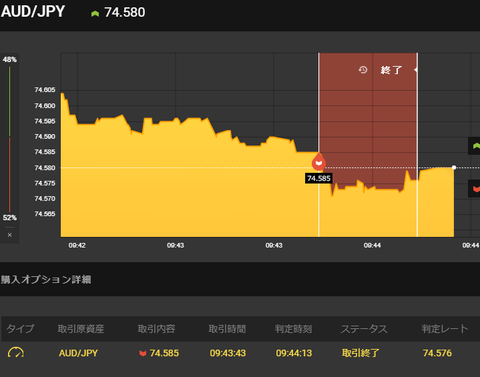The image size is (480, 377).
Task: Click the 48% sentiment label
Action: 10,60
